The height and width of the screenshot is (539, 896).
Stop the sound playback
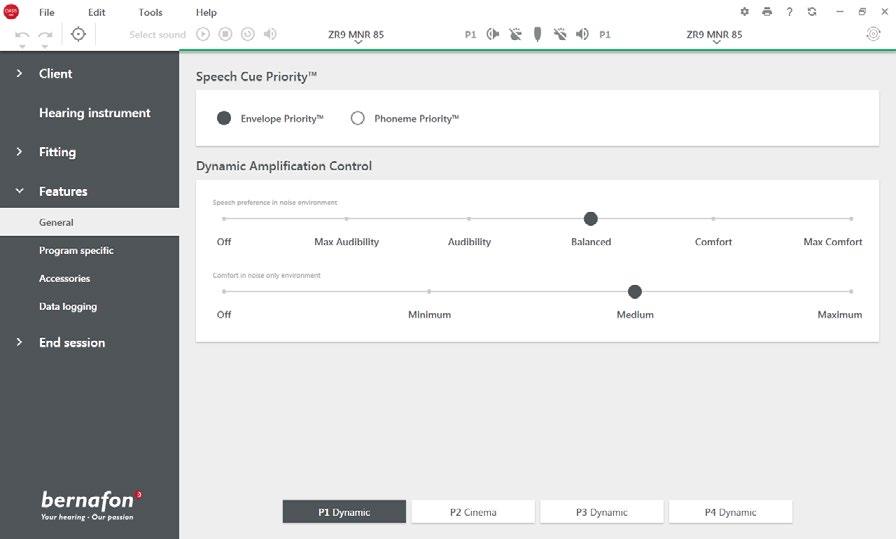225,34
